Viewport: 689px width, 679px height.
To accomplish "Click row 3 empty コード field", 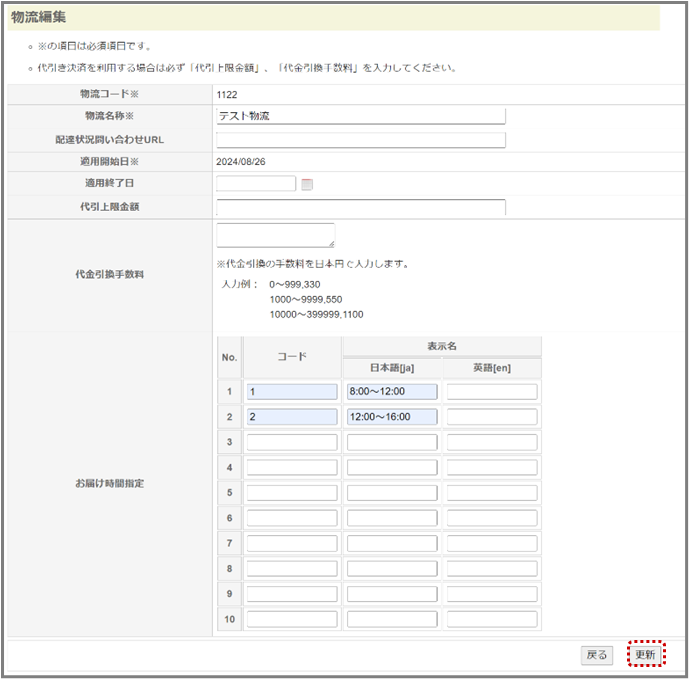I will click(292, 442).
